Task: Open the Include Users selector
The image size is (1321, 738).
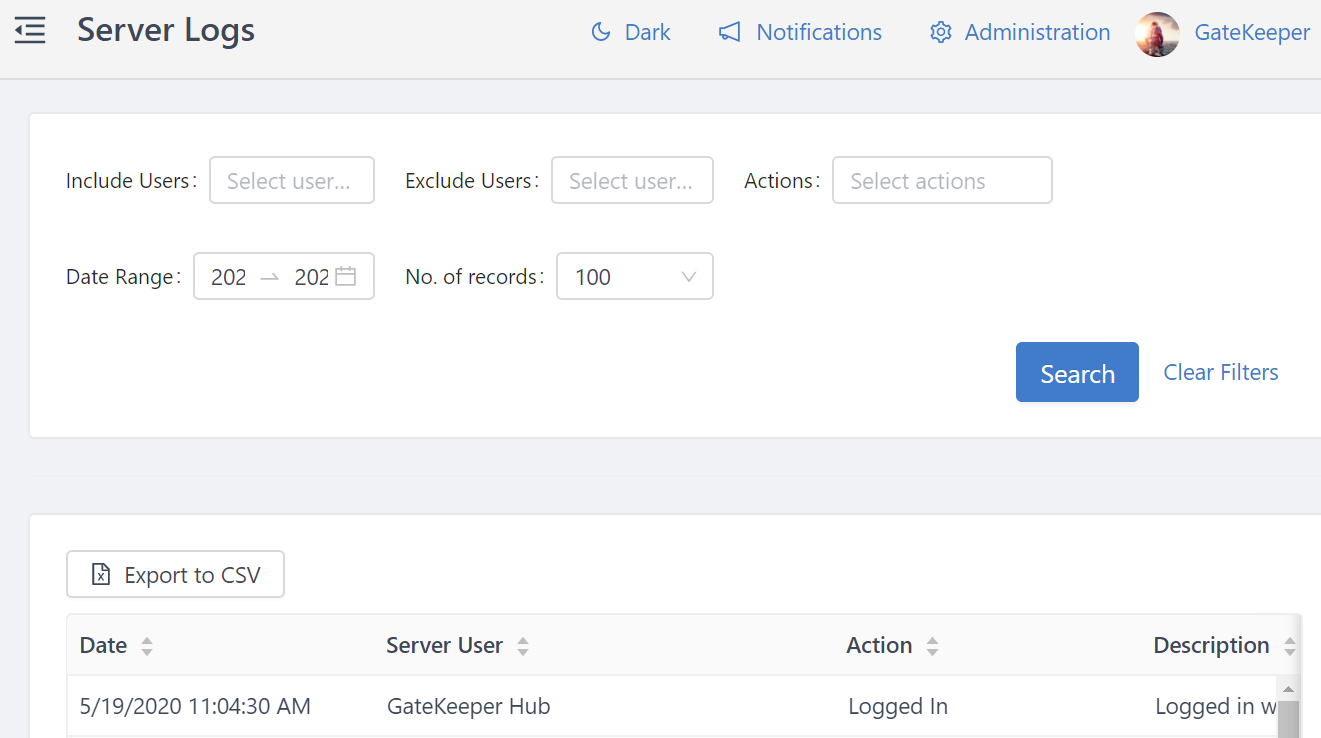Action: click(x=291, y=181)
